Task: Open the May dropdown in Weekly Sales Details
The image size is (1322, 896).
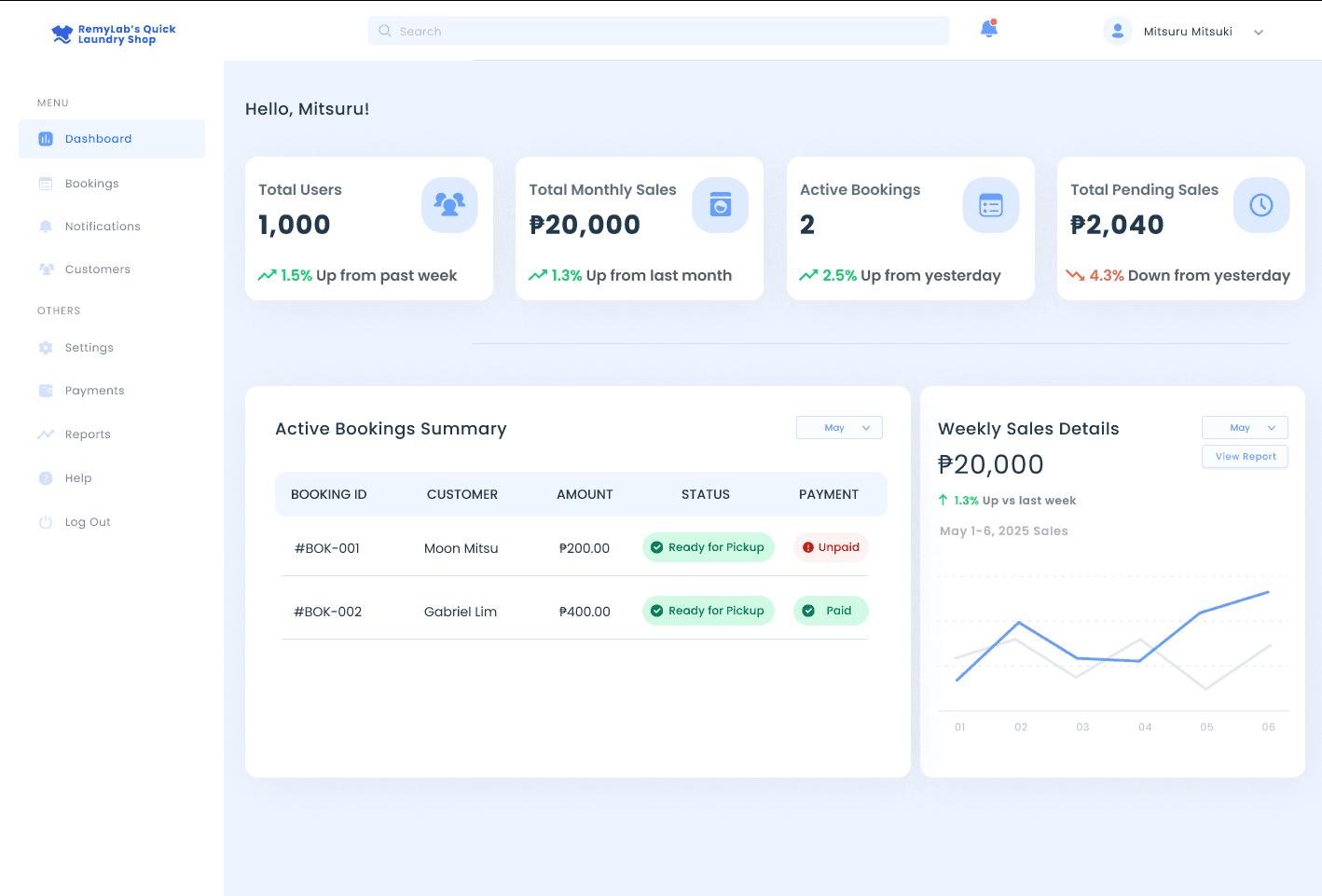Action: coord(1244,427)
